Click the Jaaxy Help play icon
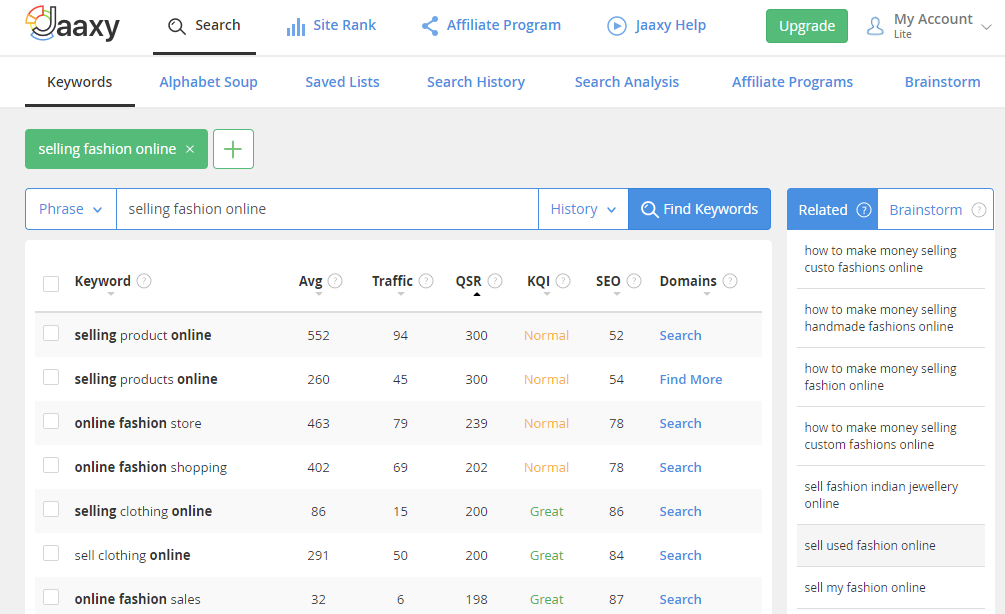The image size is (1005, 614). coord(617,26)
